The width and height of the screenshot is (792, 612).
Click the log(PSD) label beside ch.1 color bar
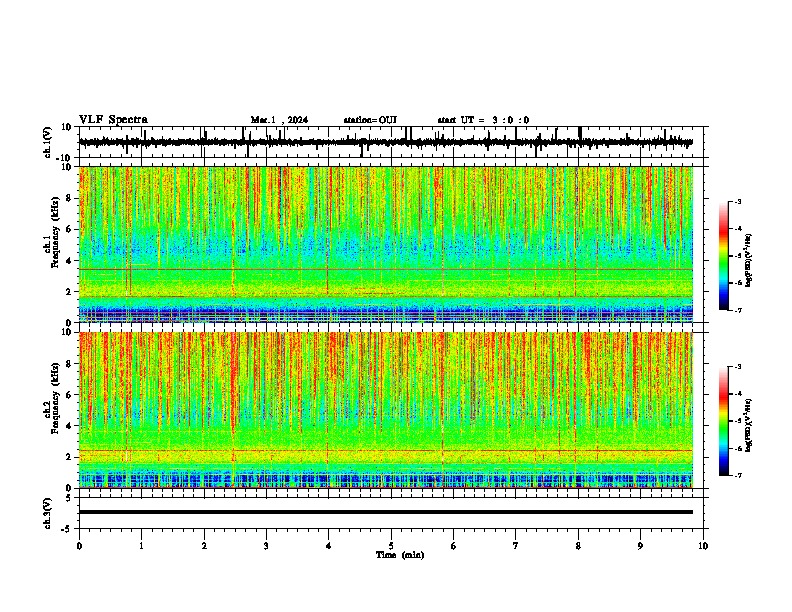pyautogui.click(x=749, y=261)
